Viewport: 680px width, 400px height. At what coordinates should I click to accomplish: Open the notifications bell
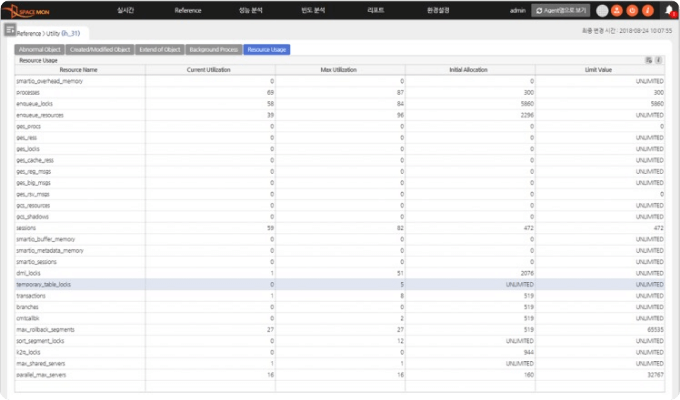[x=668, y=10]
